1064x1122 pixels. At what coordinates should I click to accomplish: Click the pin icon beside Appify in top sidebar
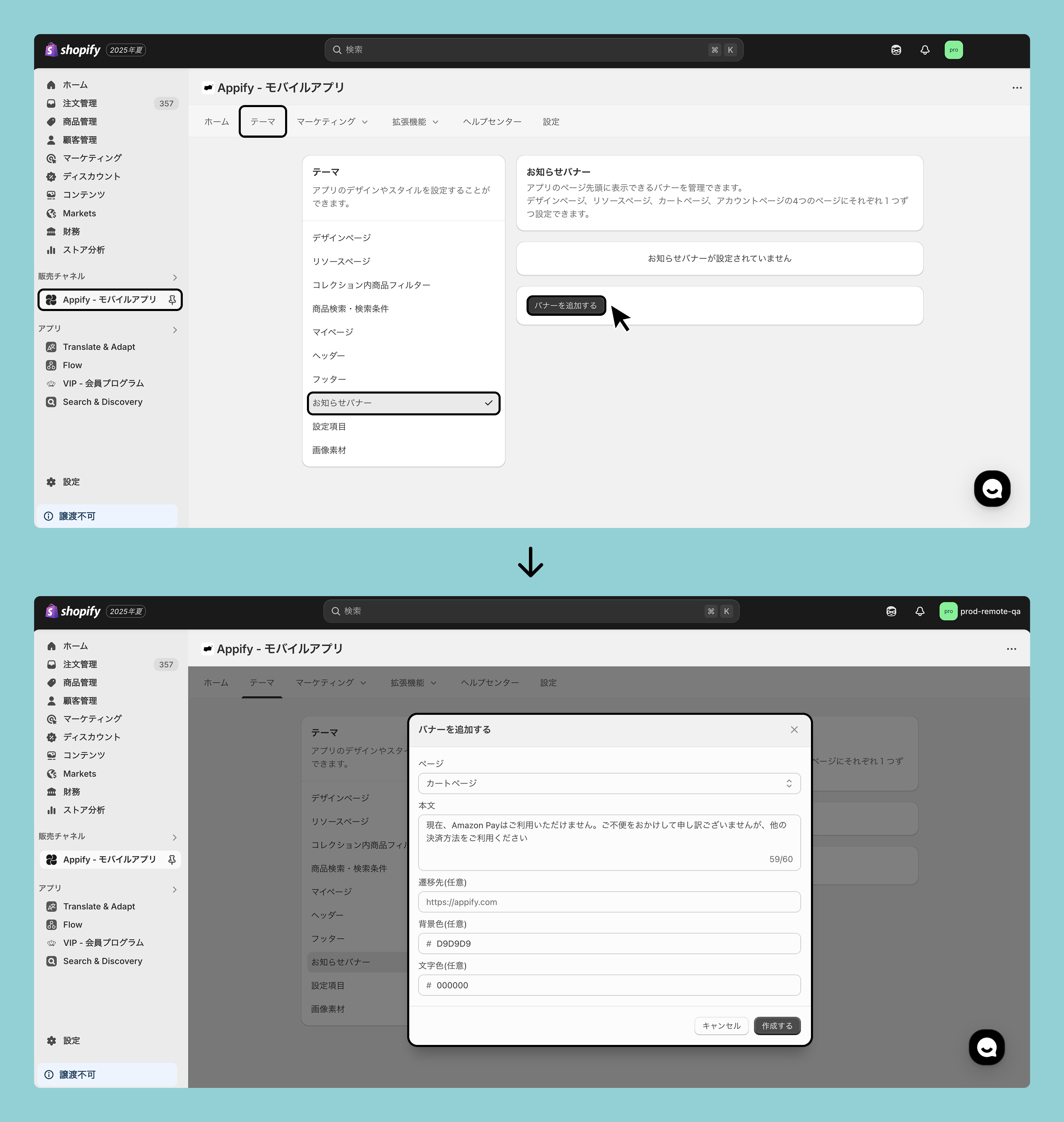point(172,299)
